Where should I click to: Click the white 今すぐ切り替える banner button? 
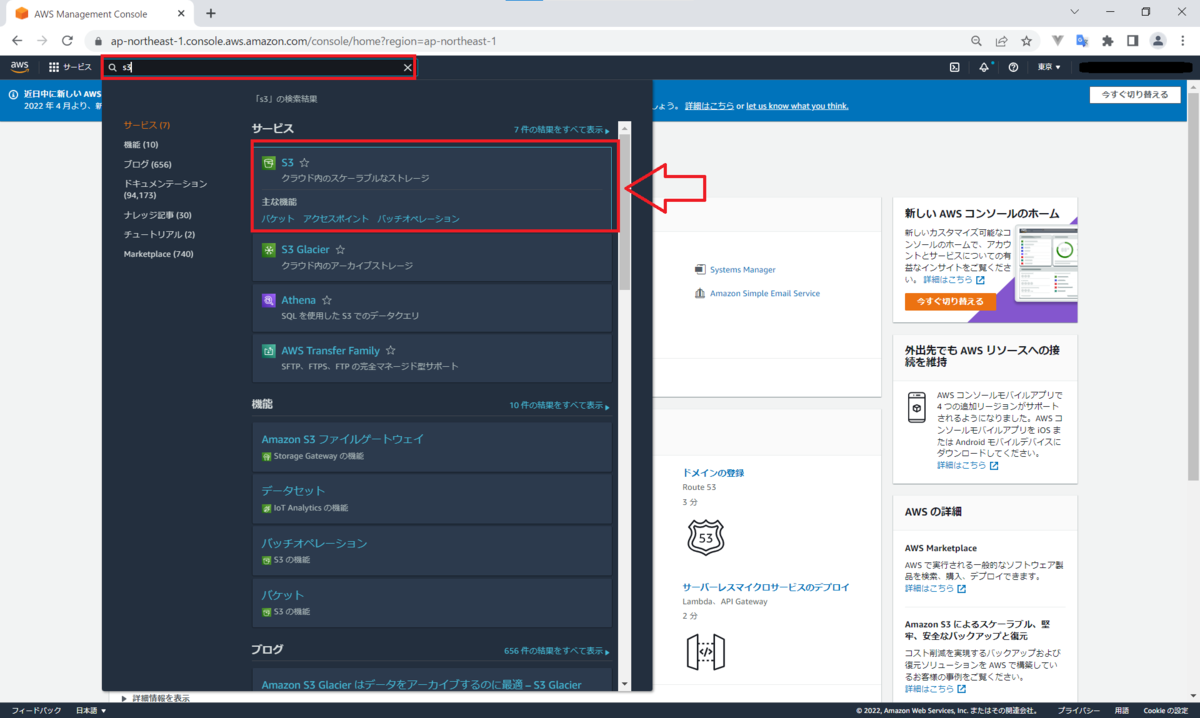pyautogui.click(x=1135, y=94)
